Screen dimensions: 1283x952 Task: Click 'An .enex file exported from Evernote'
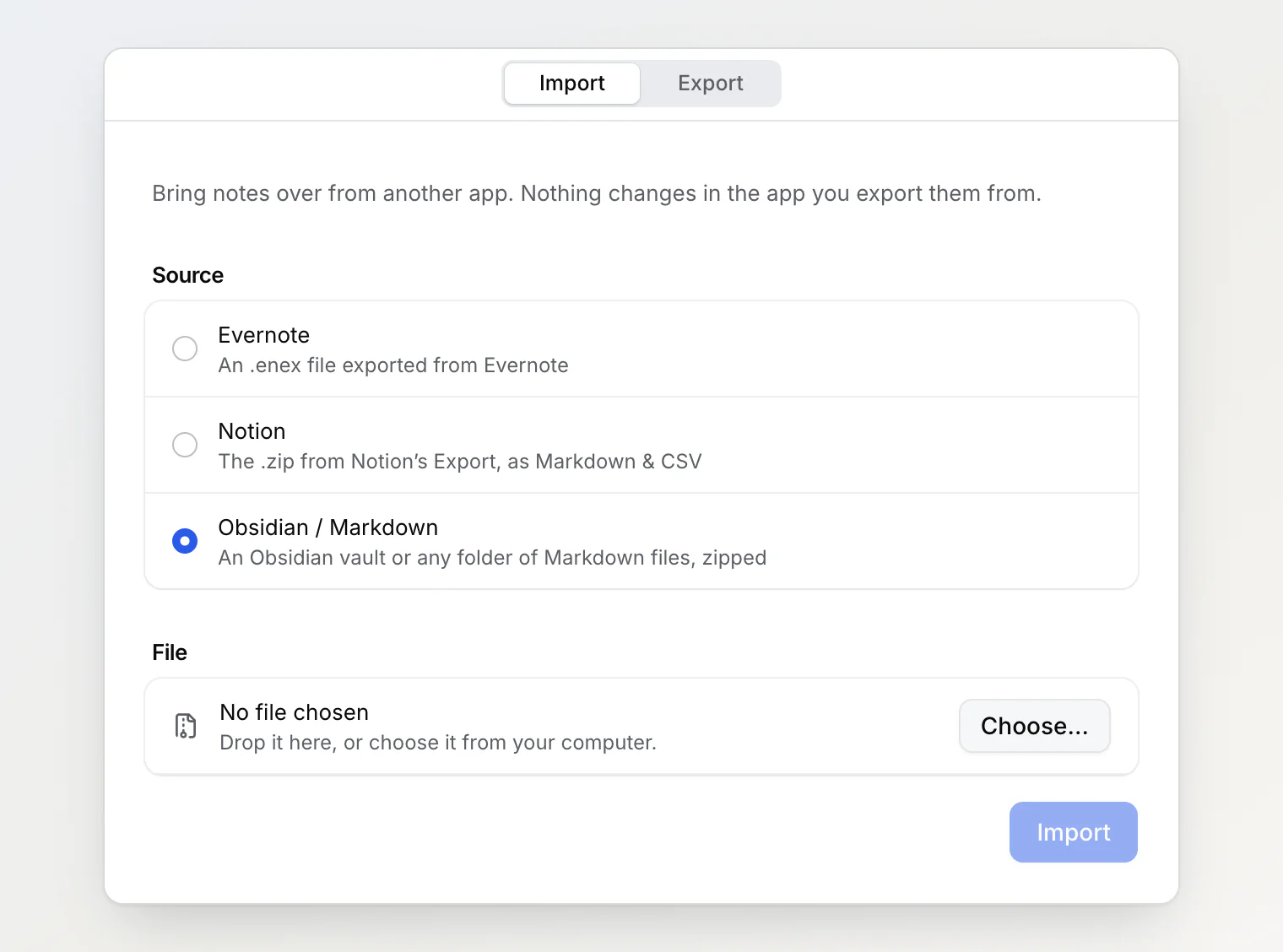coord(393,365)
